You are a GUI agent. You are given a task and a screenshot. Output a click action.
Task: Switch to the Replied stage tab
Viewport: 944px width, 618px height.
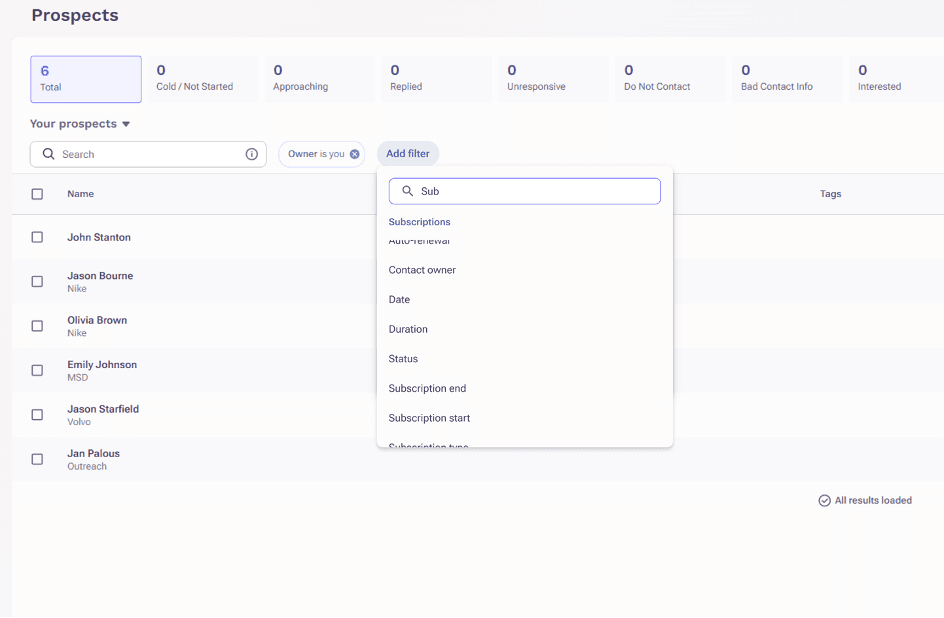(x=436, y=79)
